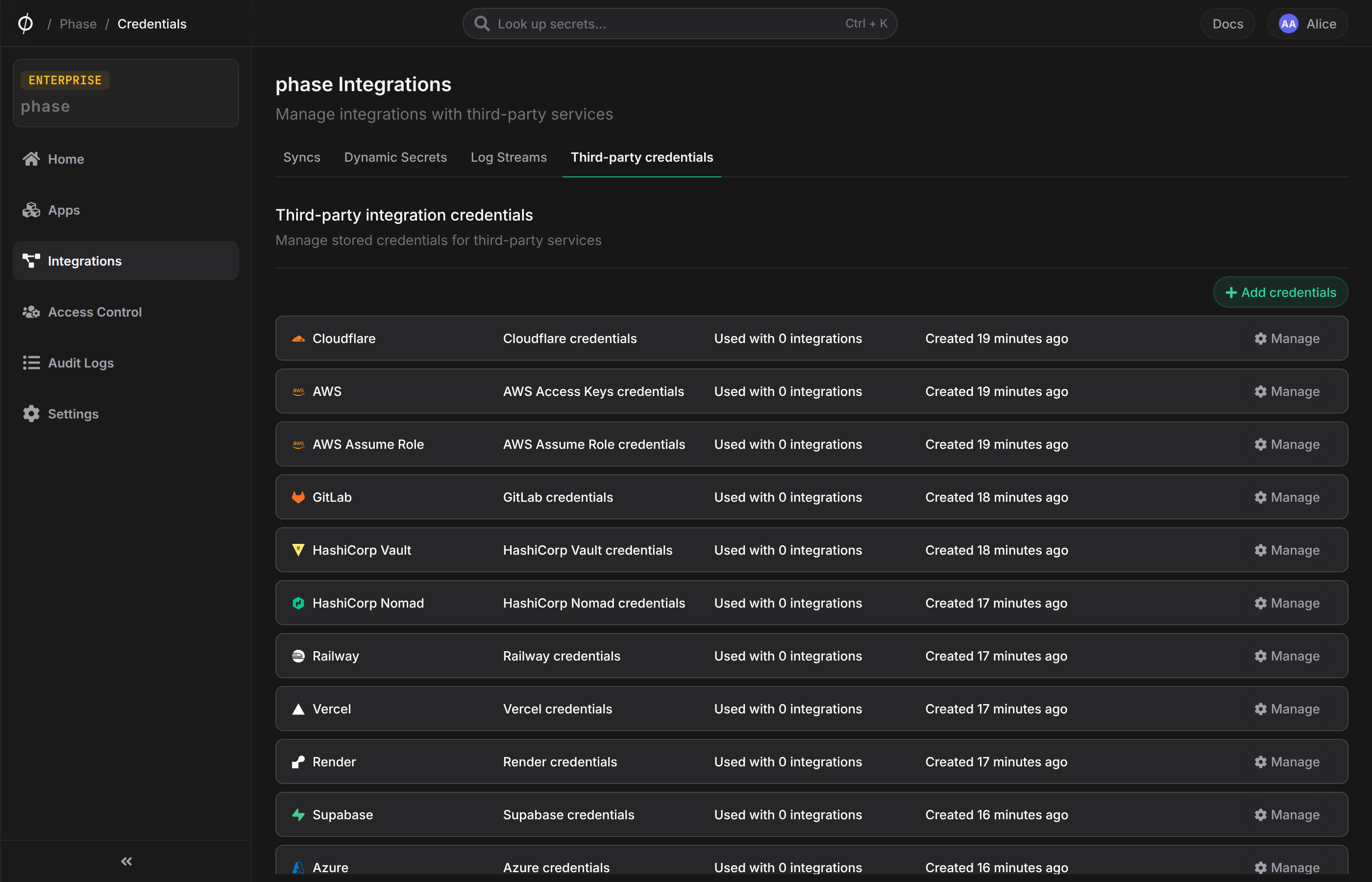Image resolution: width=1372 pixels, height=882 pixels.
Task: Click the Render logo icon
Action: [298, 762]
